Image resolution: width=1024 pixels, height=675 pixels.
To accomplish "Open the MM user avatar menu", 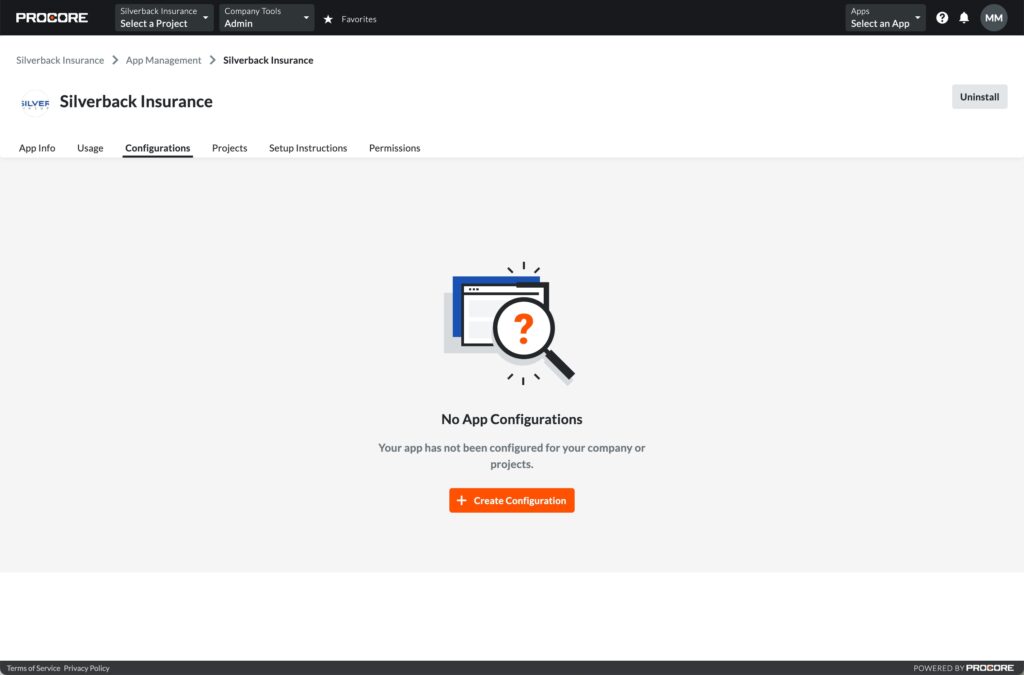I will point(993,18).
